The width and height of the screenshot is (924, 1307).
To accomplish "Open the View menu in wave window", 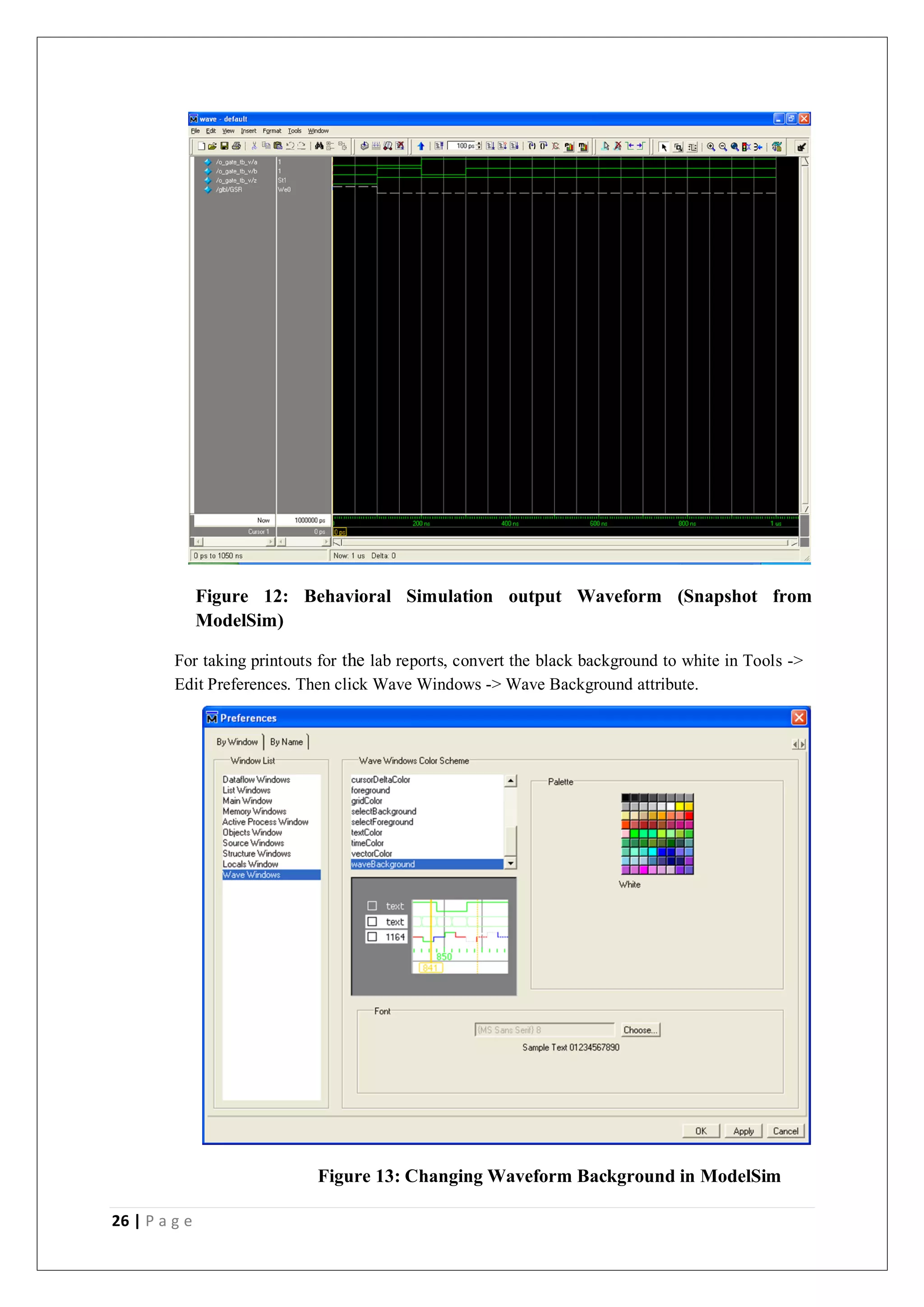I will tap(228, 131).
